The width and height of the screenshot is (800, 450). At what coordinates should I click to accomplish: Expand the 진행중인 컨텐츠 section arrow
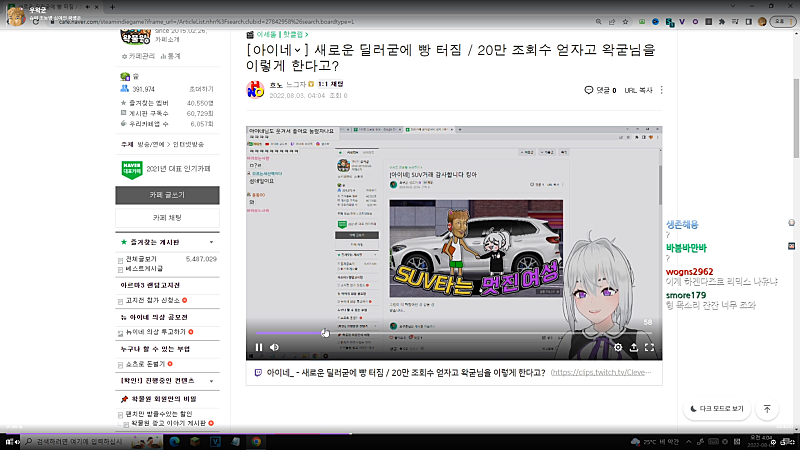(x=211, y=381)
